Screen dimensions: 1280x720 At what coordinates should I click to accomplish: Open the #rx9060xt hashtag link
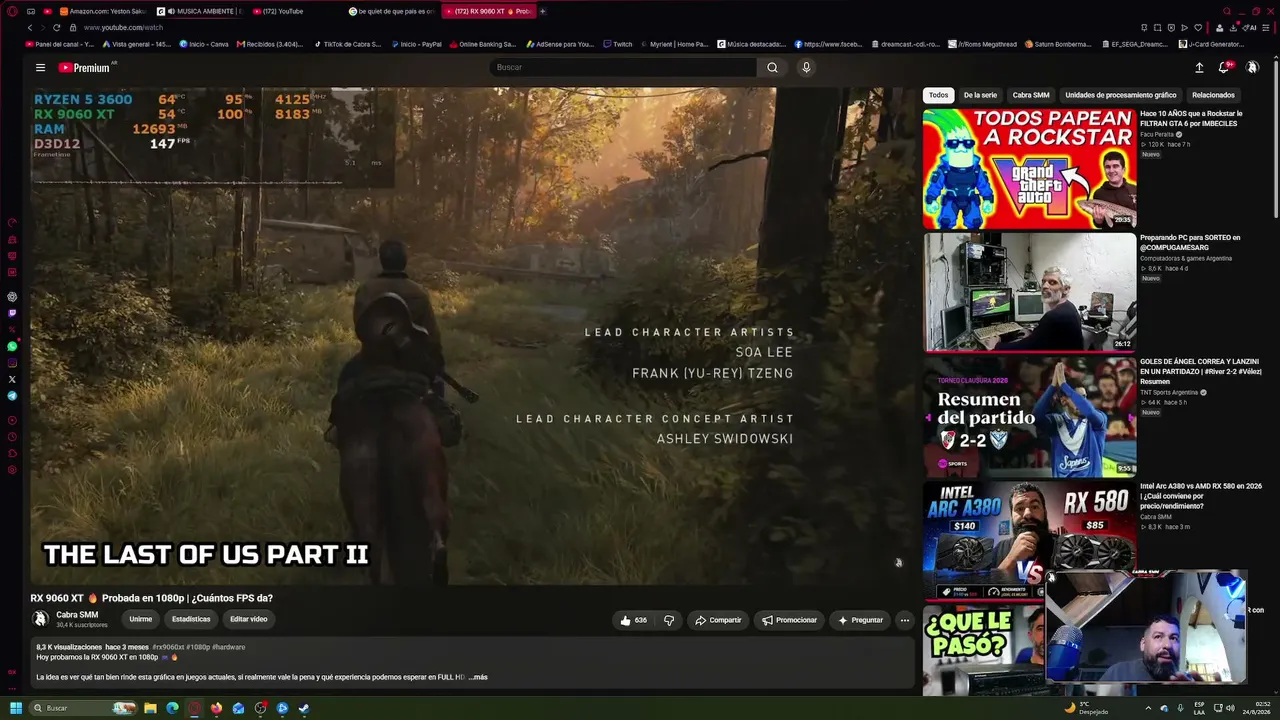click(x=169, y=647)
